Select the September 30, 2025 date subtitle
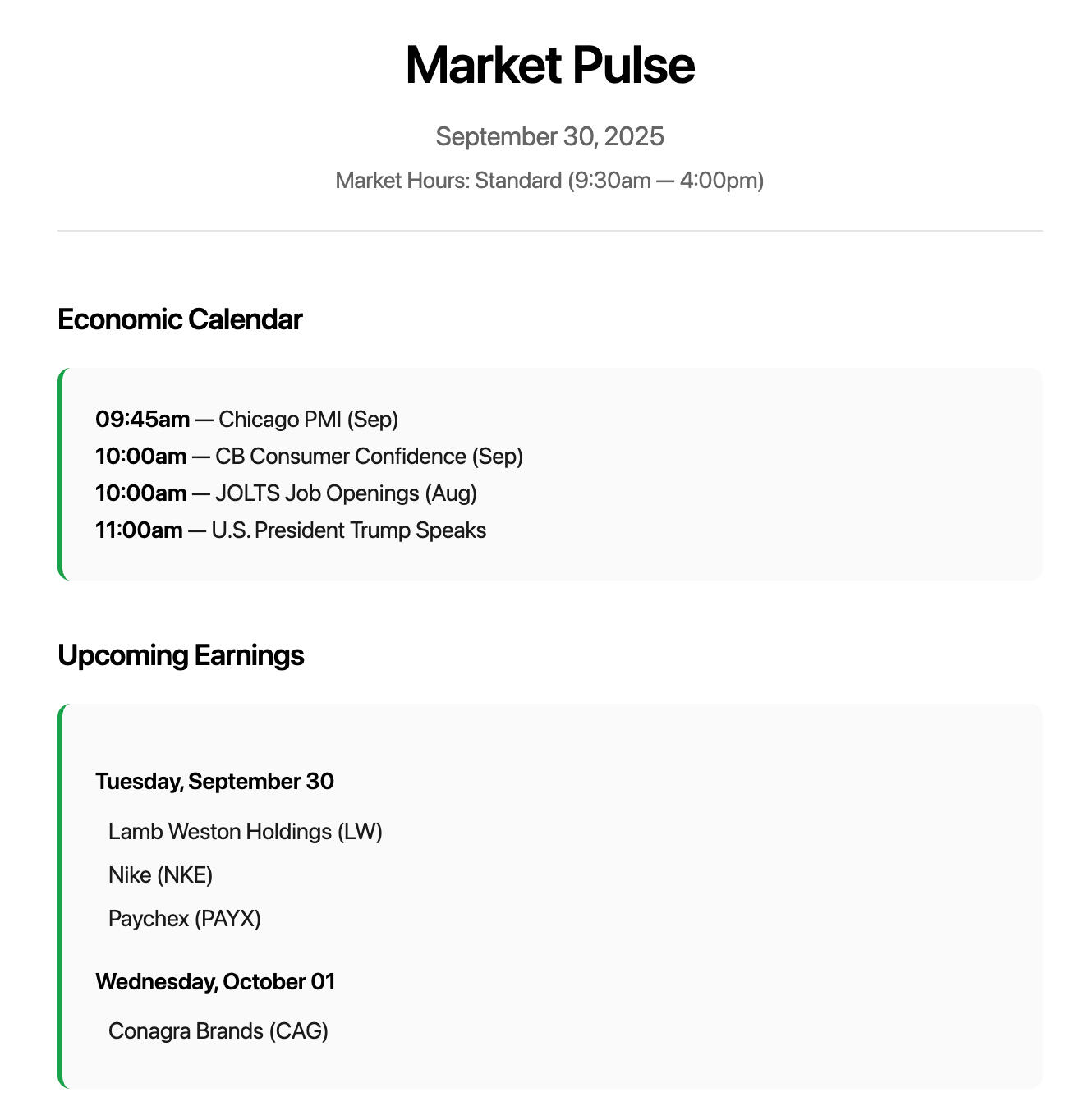The image size is (1089, 1120). tap(549, 136)
